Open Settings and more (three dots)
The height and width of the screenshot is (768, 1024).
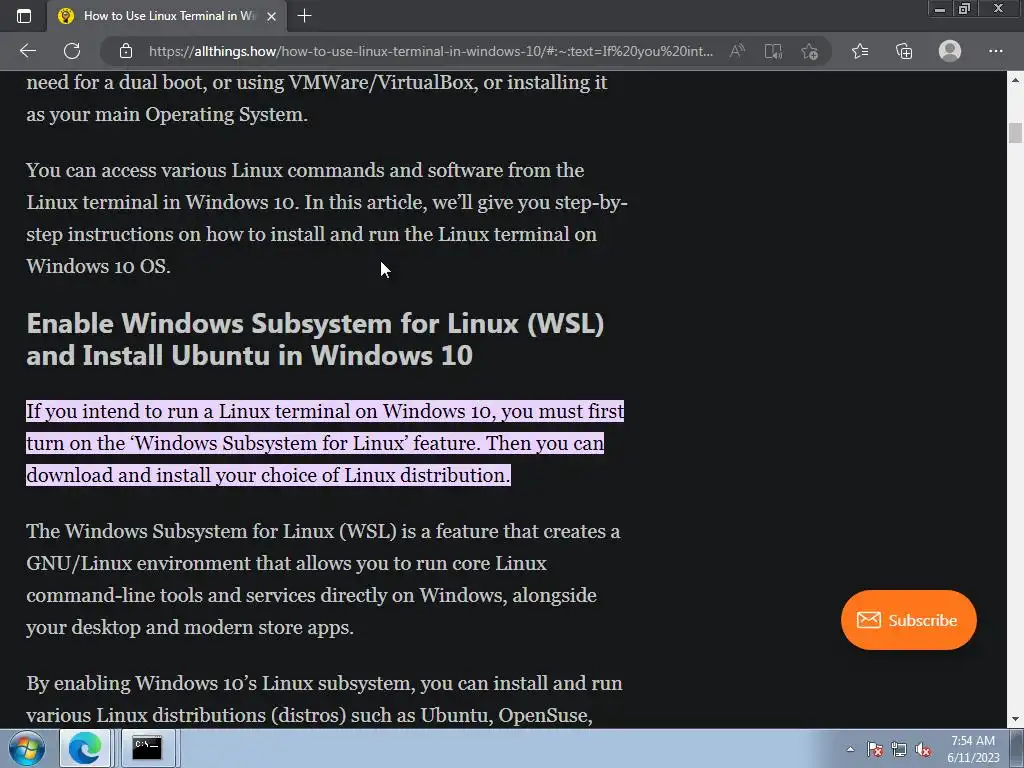point(995,51)
